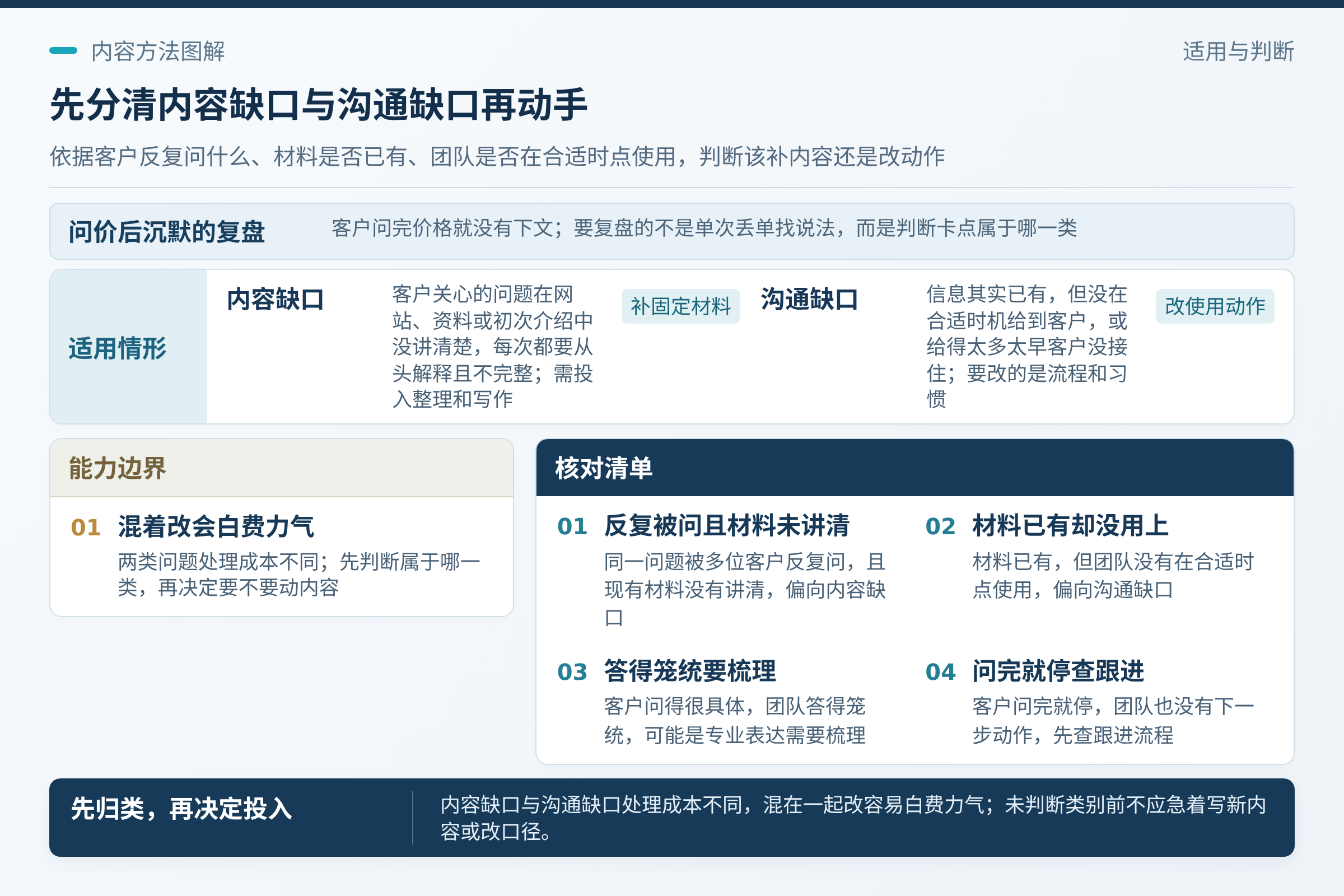Click the footer heading 先归类，再决定投入
This screenshot has height=896, width=1344.
(x=181, y=809)
